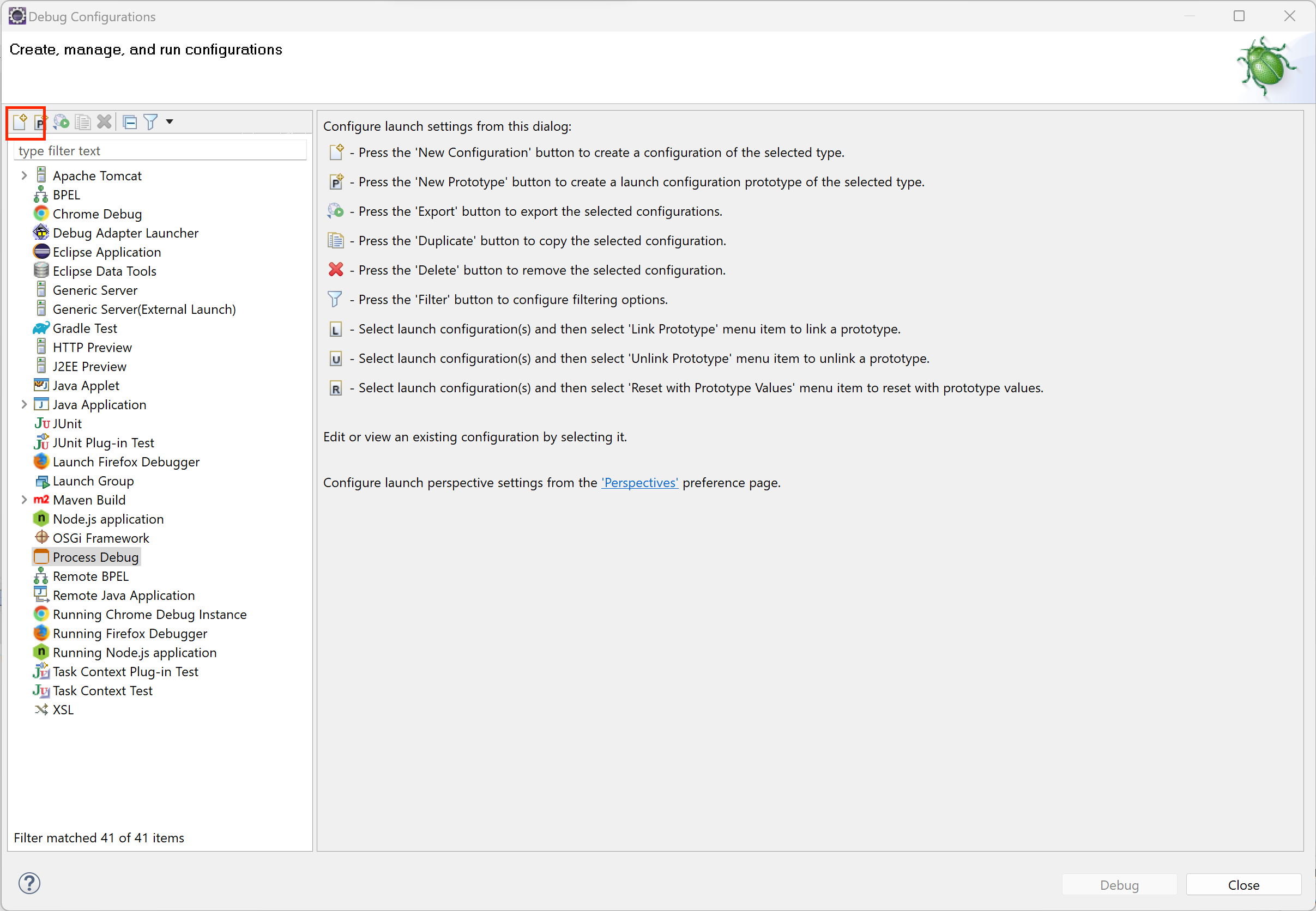This screenshot has width=1316, height=911.
Task: Select the JUnit launch type
Action: click(x=67, y=423)
